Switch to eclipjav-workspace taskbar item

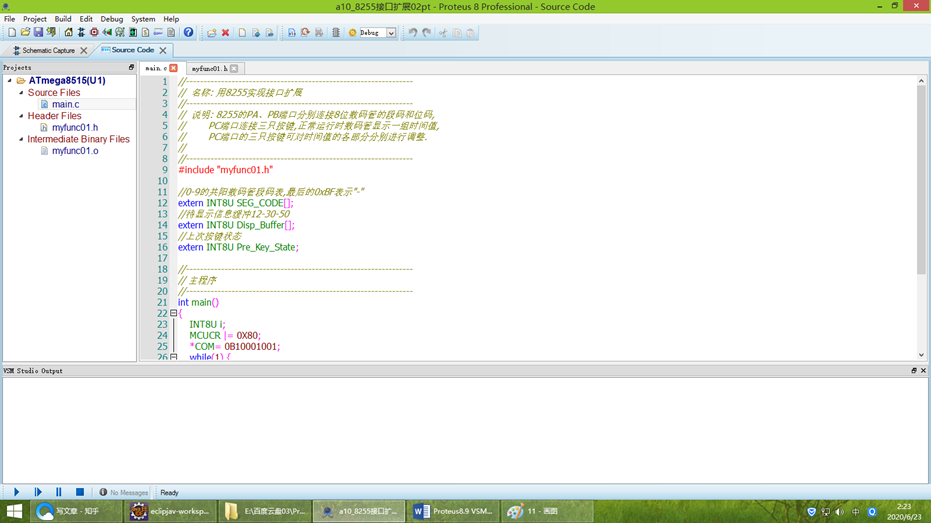point(170,511)
